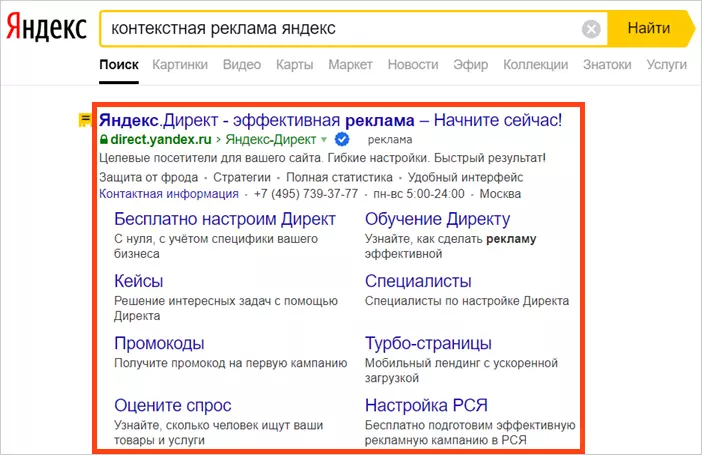Click the green padlock icon by direct.yandex.ru
This screenshot has height=455, width=702.
(103, 140)
